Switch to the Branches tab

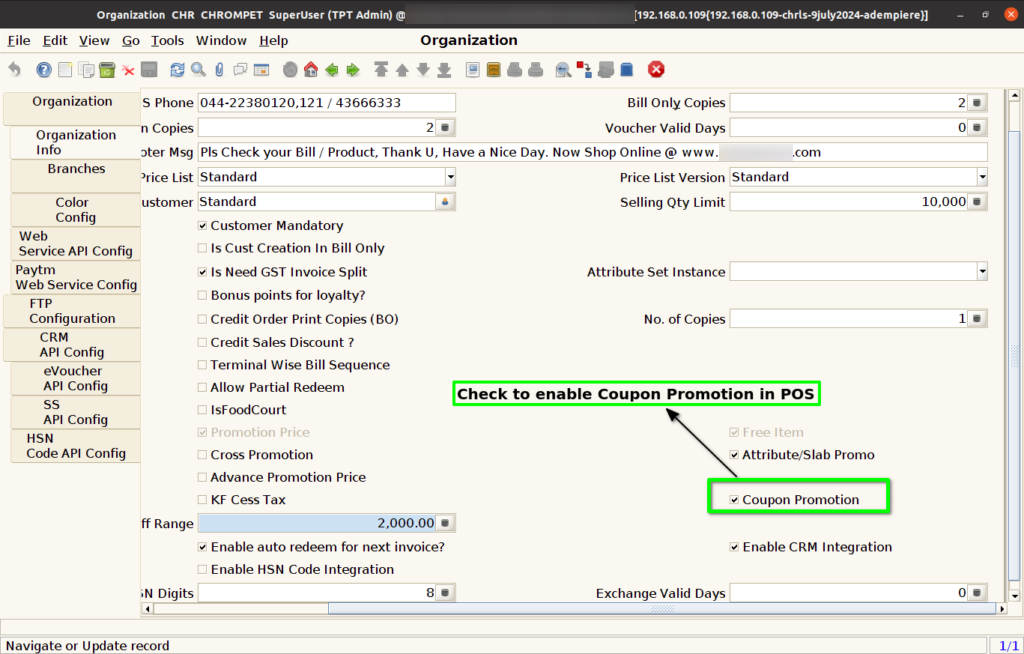[76, 176]
